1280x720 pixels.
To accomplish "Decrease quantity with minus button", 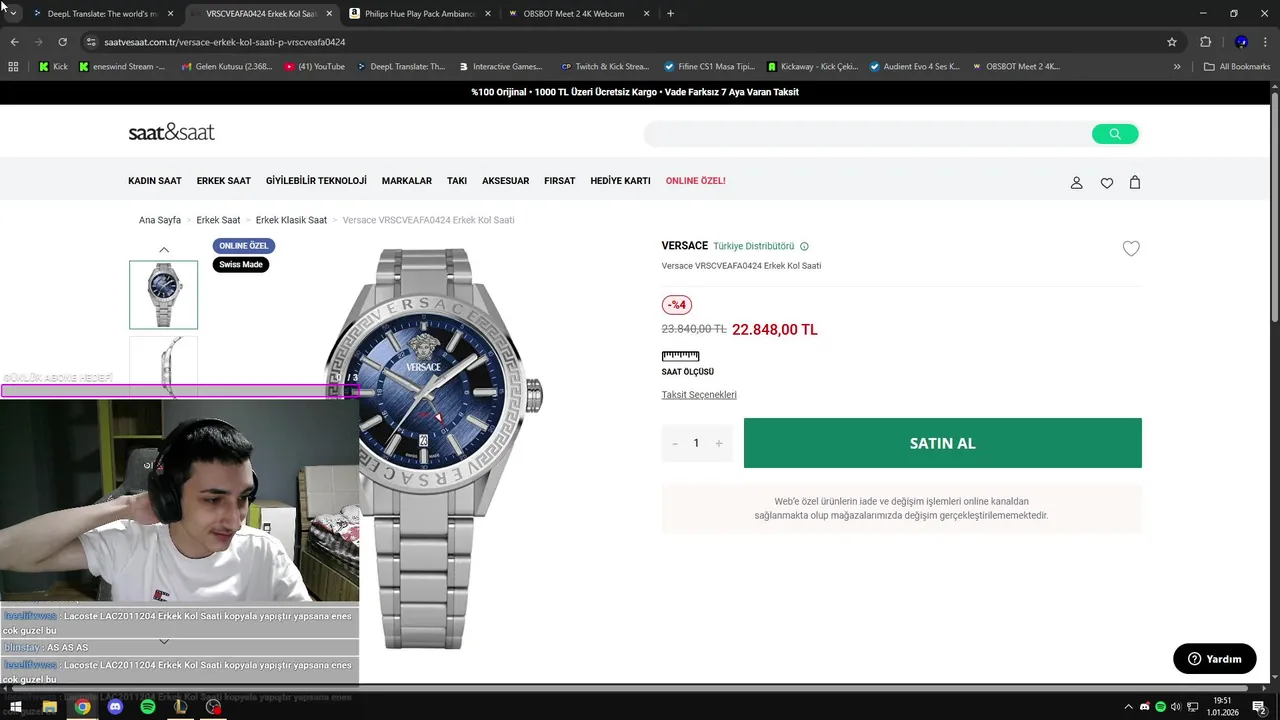I will click(675, 443).
